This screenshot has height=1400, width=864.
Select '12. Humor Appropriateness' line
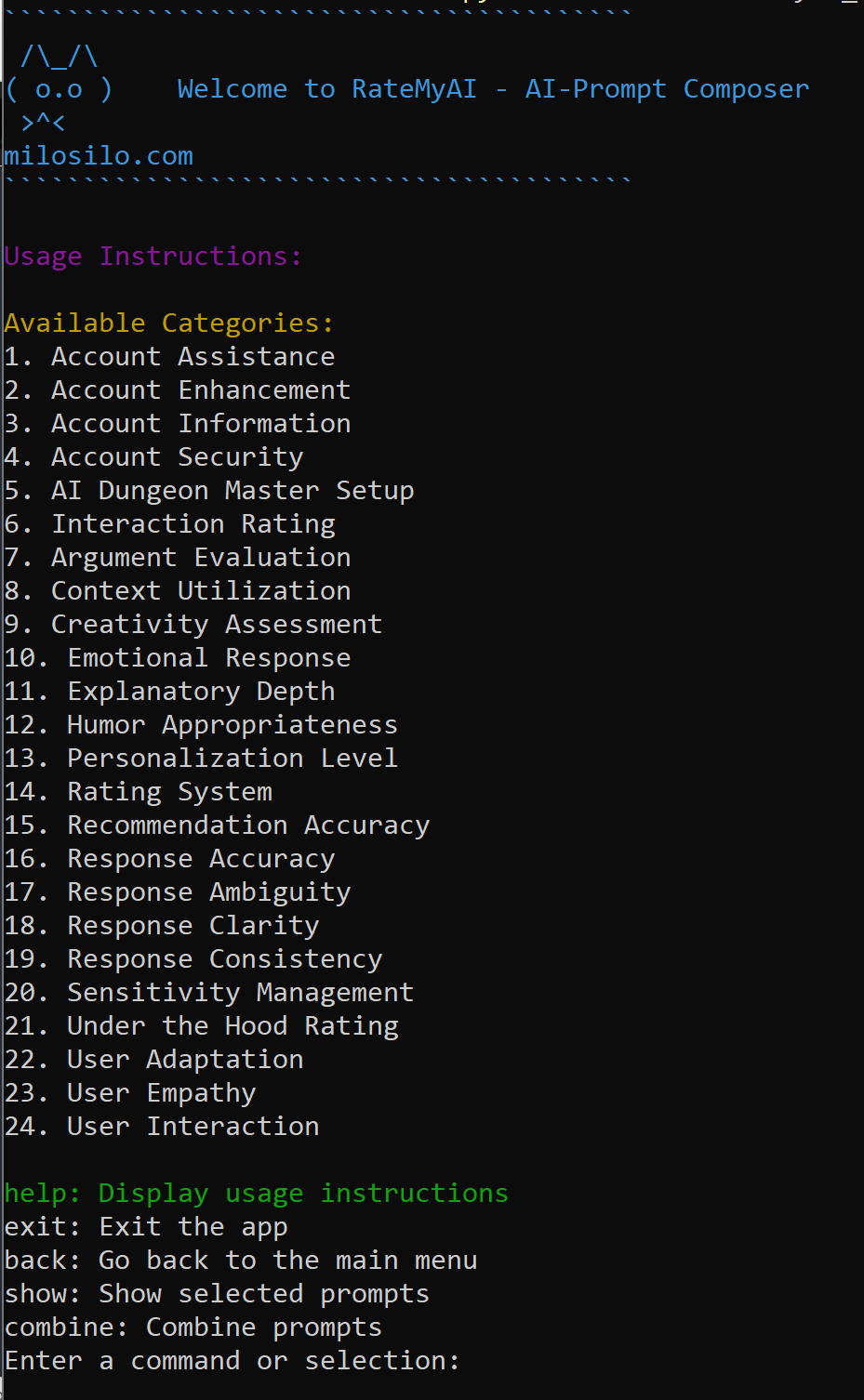201,724
